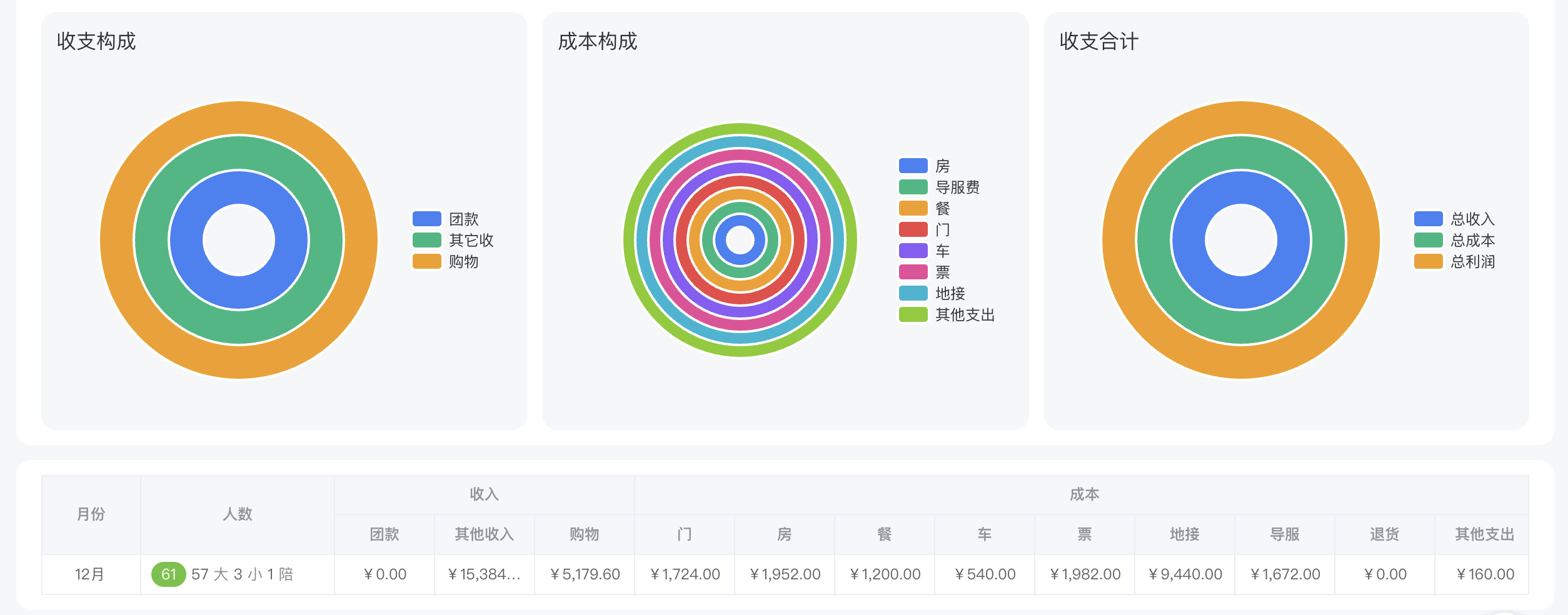Toggle the 购物 legend item off

pyautogui.click(x=428, y=262)
